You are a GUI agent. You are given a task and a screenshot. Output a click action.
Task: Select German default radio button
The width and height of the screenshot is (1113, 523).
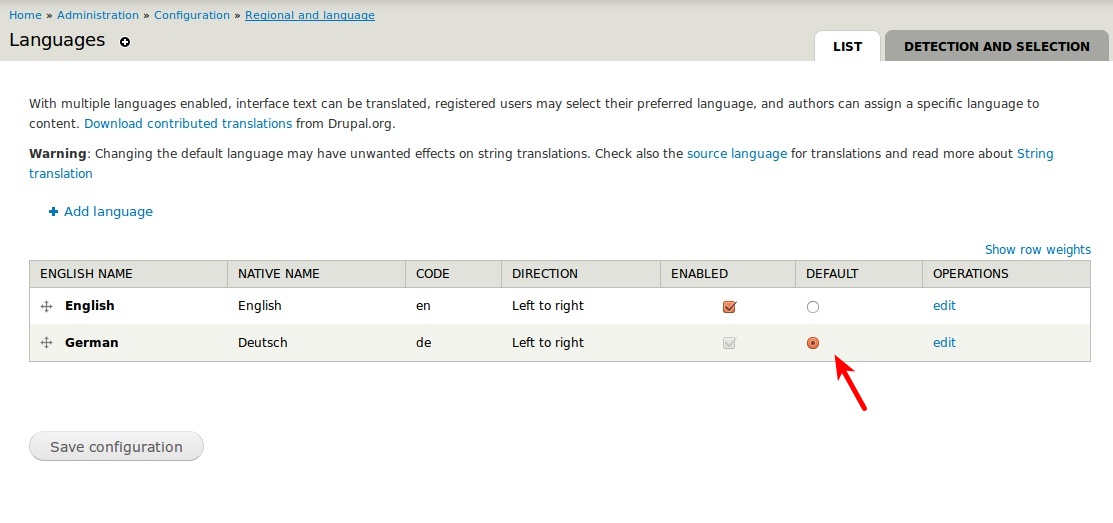point(813,343)
